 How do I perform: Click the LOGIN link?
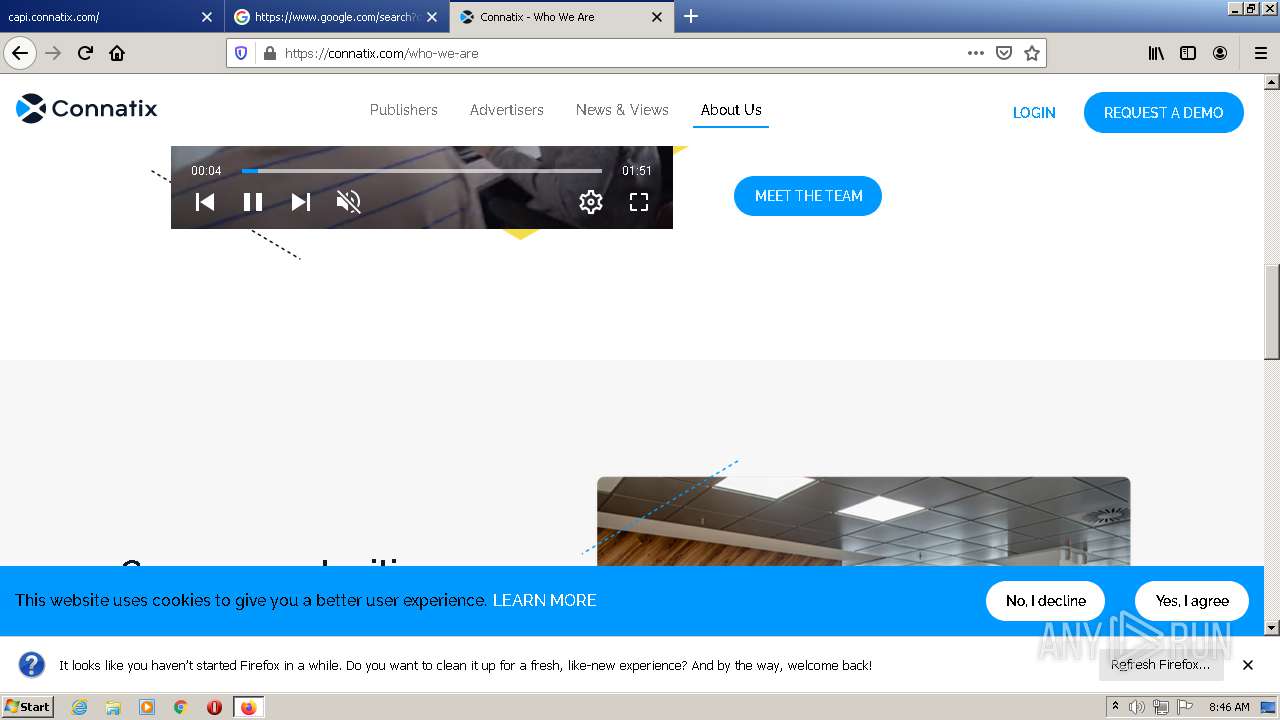click(1034, 113)
